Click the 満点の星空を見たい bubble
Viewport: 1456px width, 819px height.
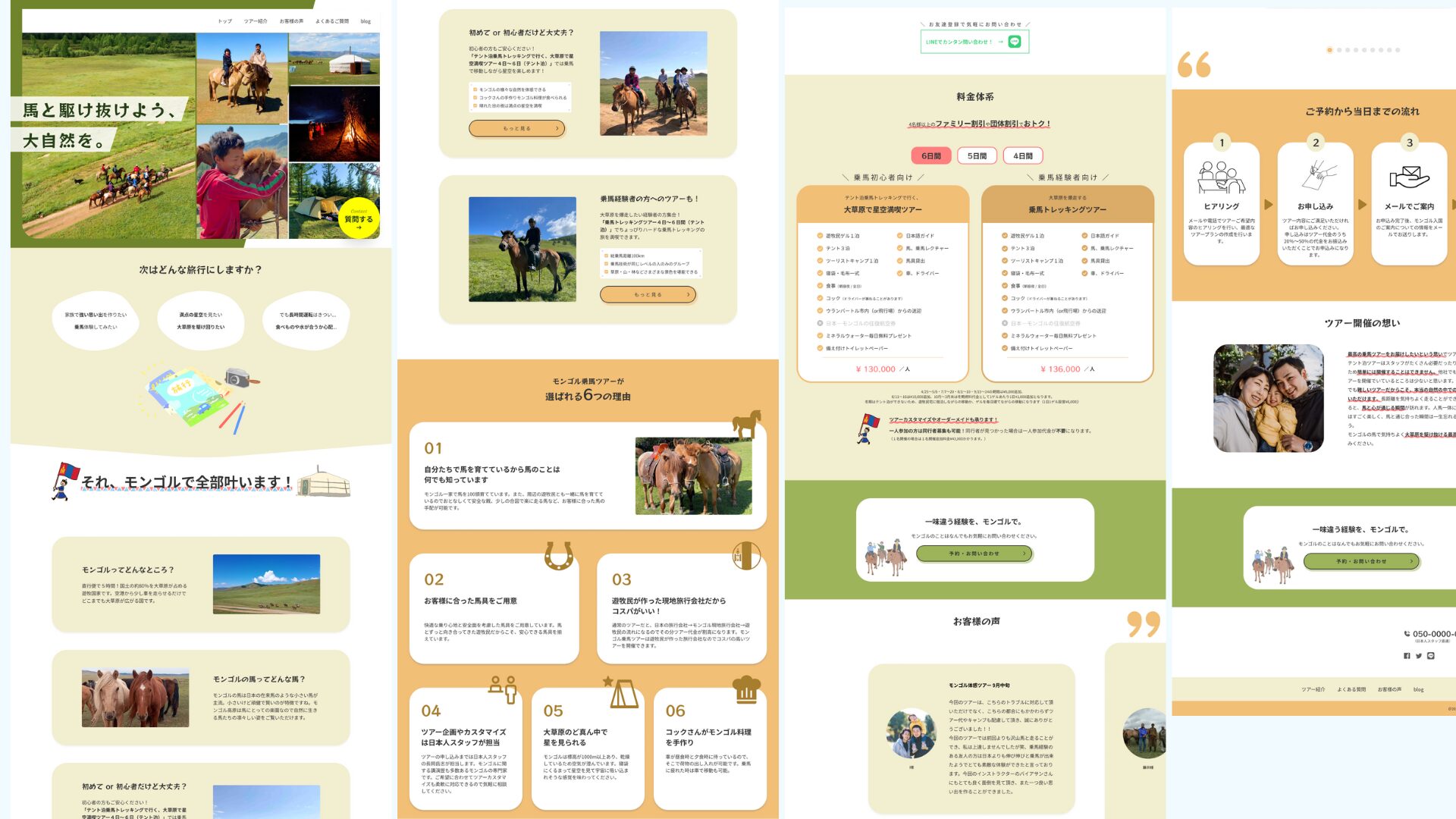201,321
